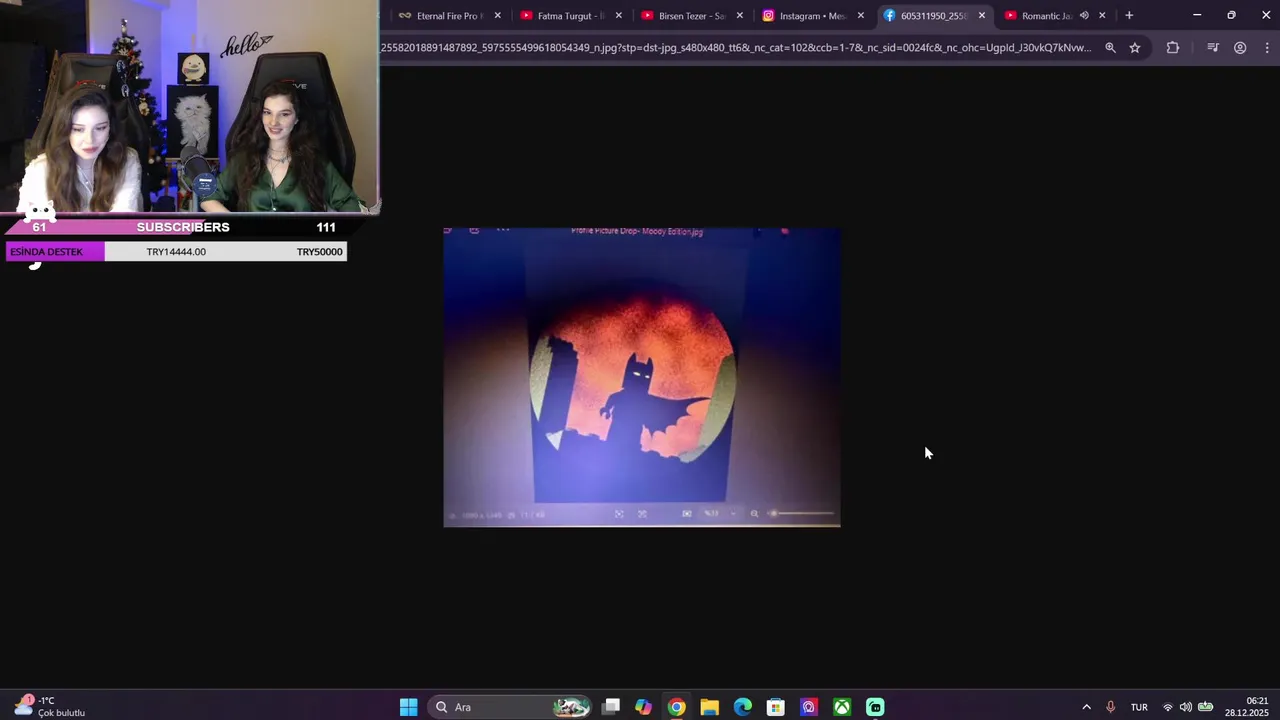
Task: Open File Explorer from the taskbar
Action: 710,707
